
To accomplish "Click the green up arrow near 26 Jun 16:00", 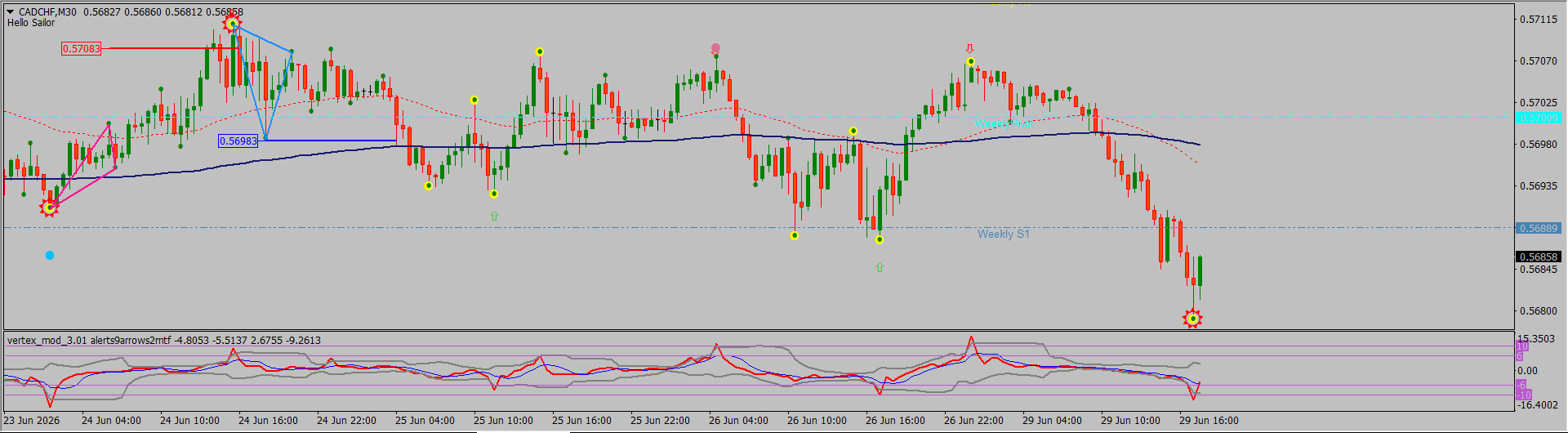I will 880,267.
